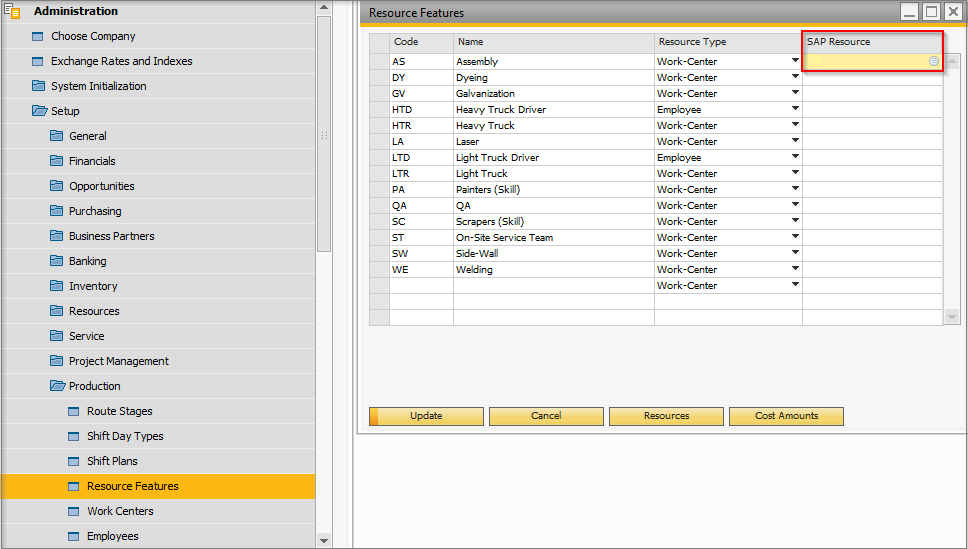The image size is (968, 549).
Task: Select Employees in the Production menu
Action: point(112,536)
